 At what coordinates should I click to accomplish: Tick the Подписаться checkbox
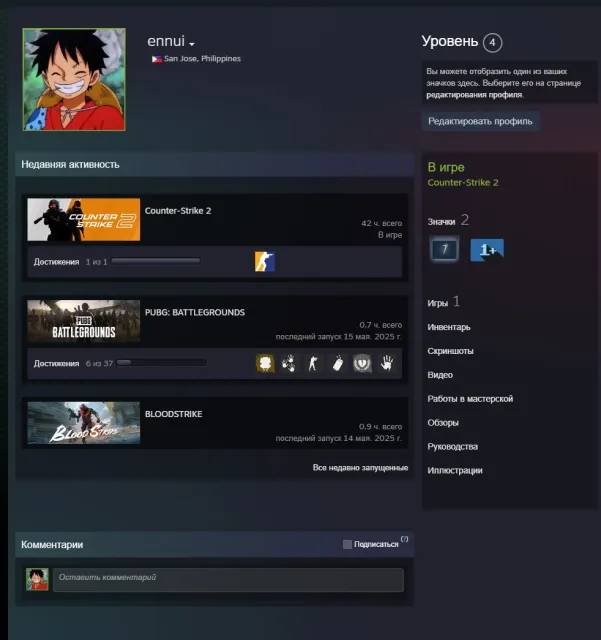[347, 544]
